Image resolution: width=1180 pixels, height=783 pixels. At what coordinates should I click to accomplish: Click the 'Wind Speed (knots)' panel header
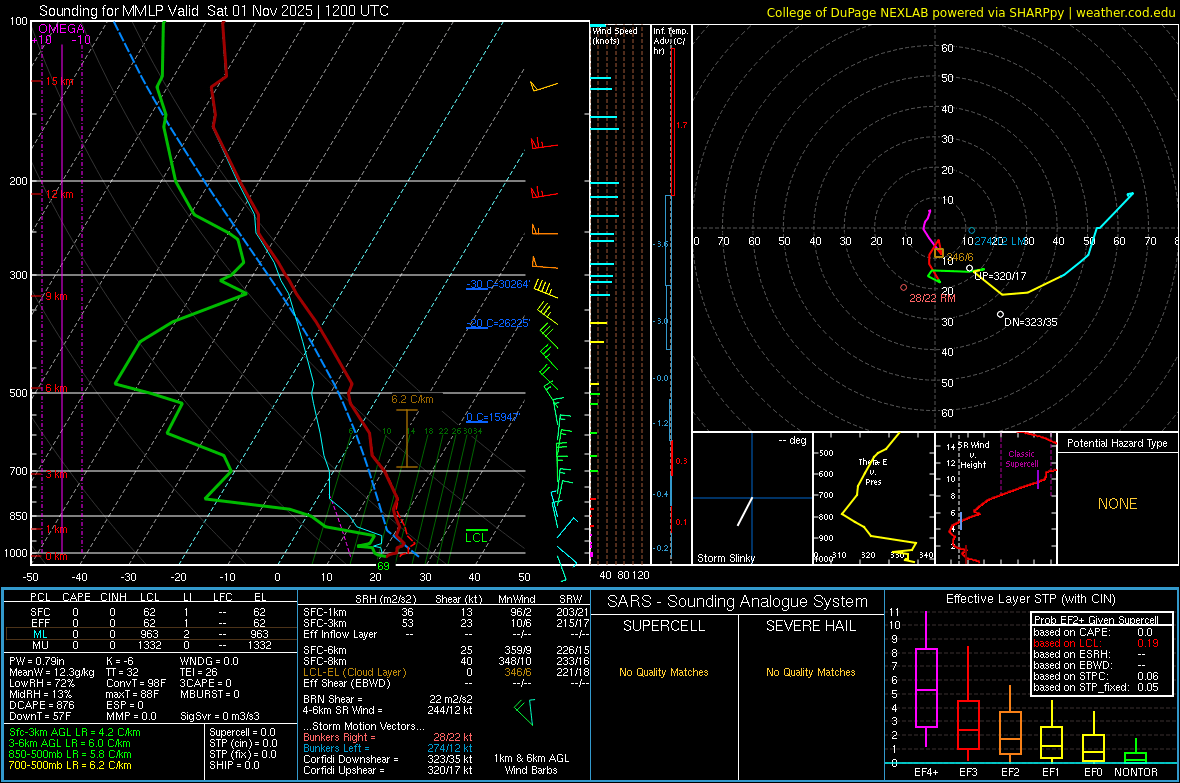click(x=614, y=36)
